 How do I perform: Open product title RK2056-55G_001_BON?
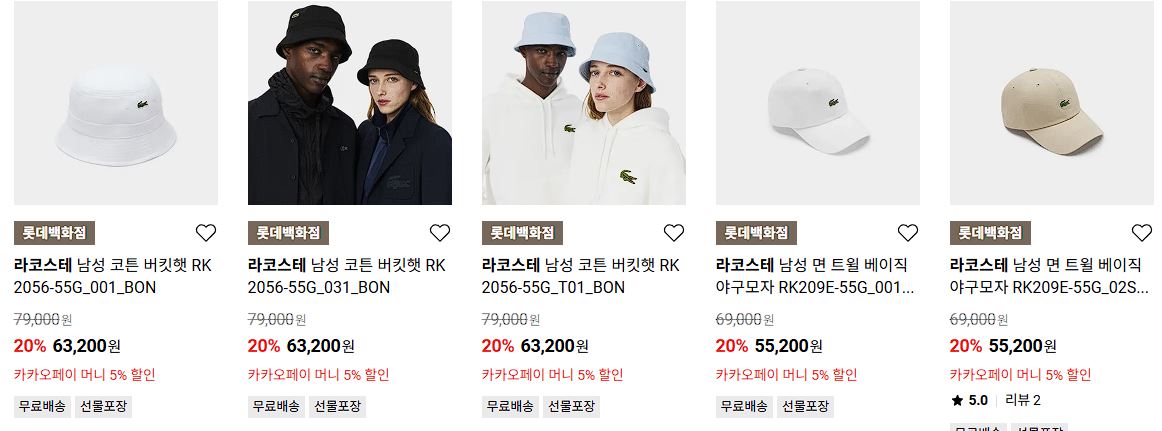pos(113,276)
